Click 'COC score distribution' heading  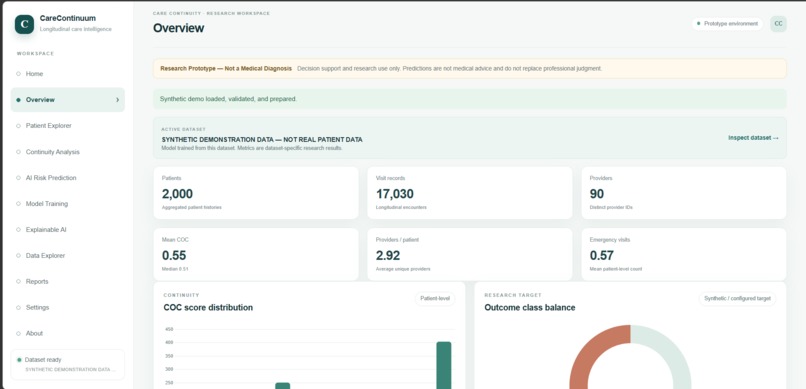(x=208, y=308)
